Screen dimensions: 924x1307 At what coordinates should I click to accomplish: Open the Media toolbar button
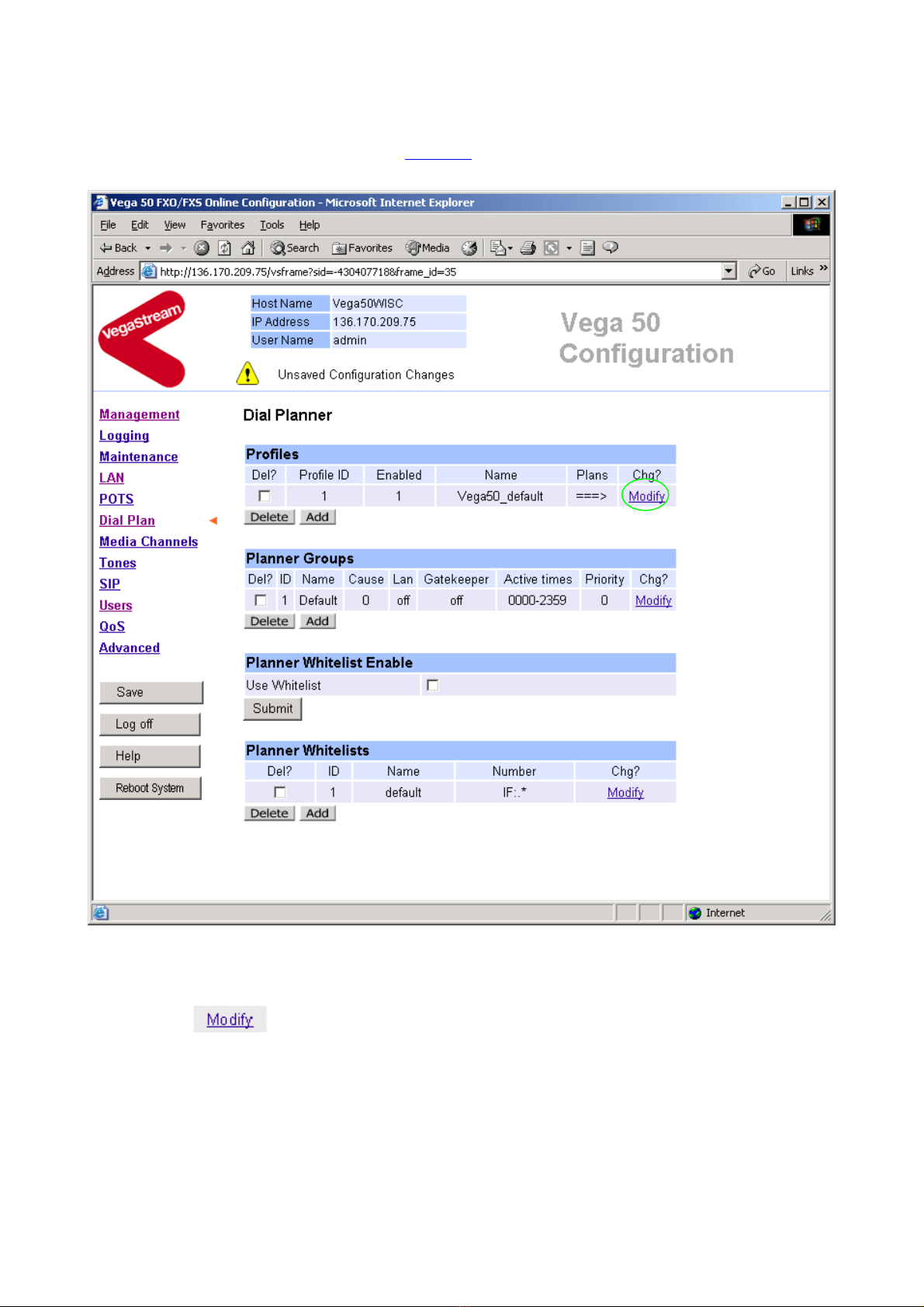[x=427, y=248]
